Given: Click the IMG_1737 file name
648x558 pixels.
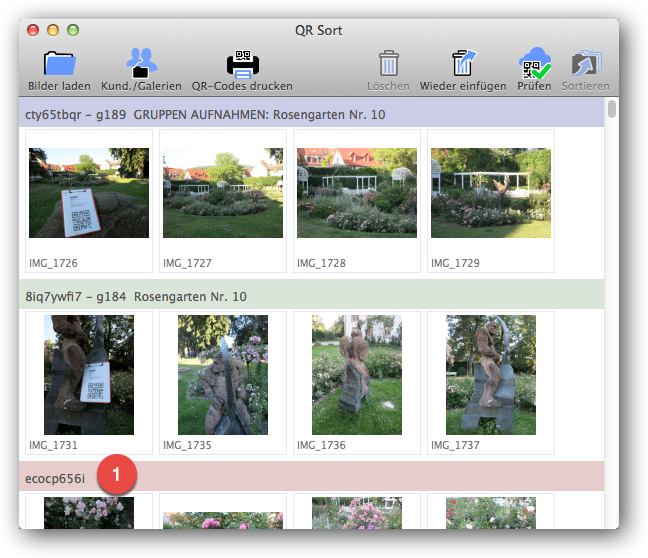Looking at the screenshot, I should point(455,445).
